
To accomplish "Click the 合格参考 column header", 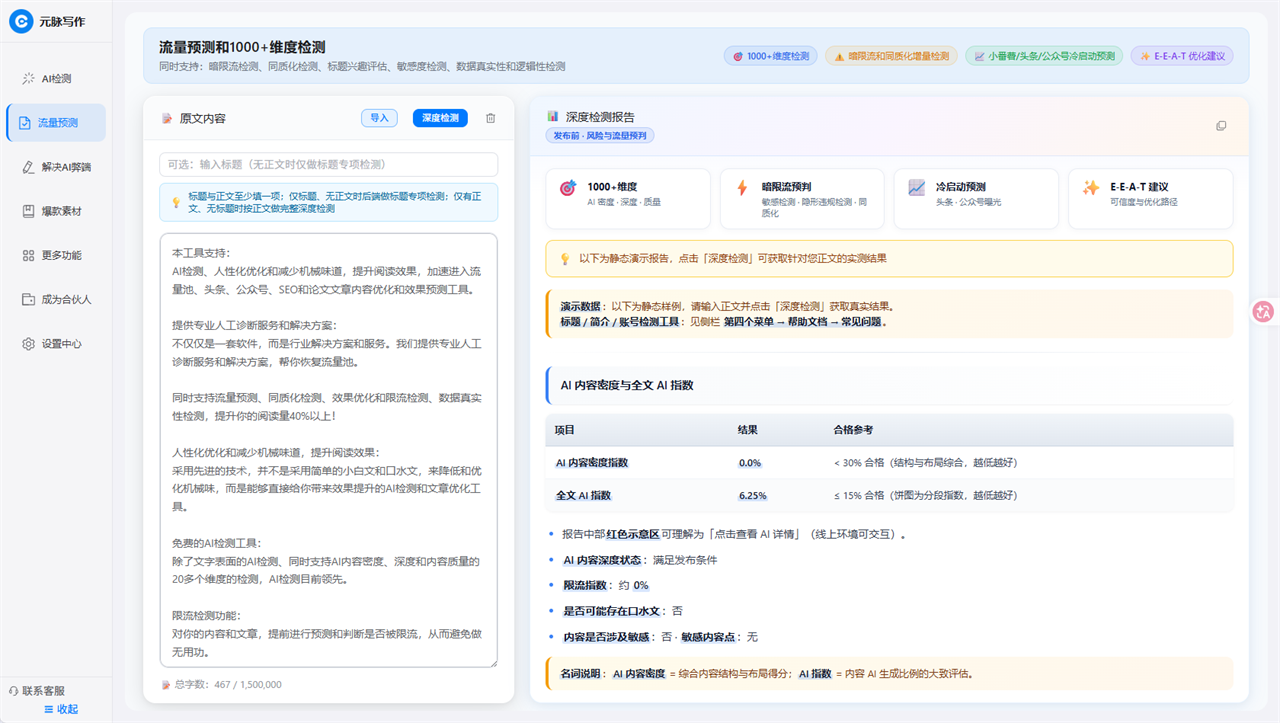I will (853, 429).
